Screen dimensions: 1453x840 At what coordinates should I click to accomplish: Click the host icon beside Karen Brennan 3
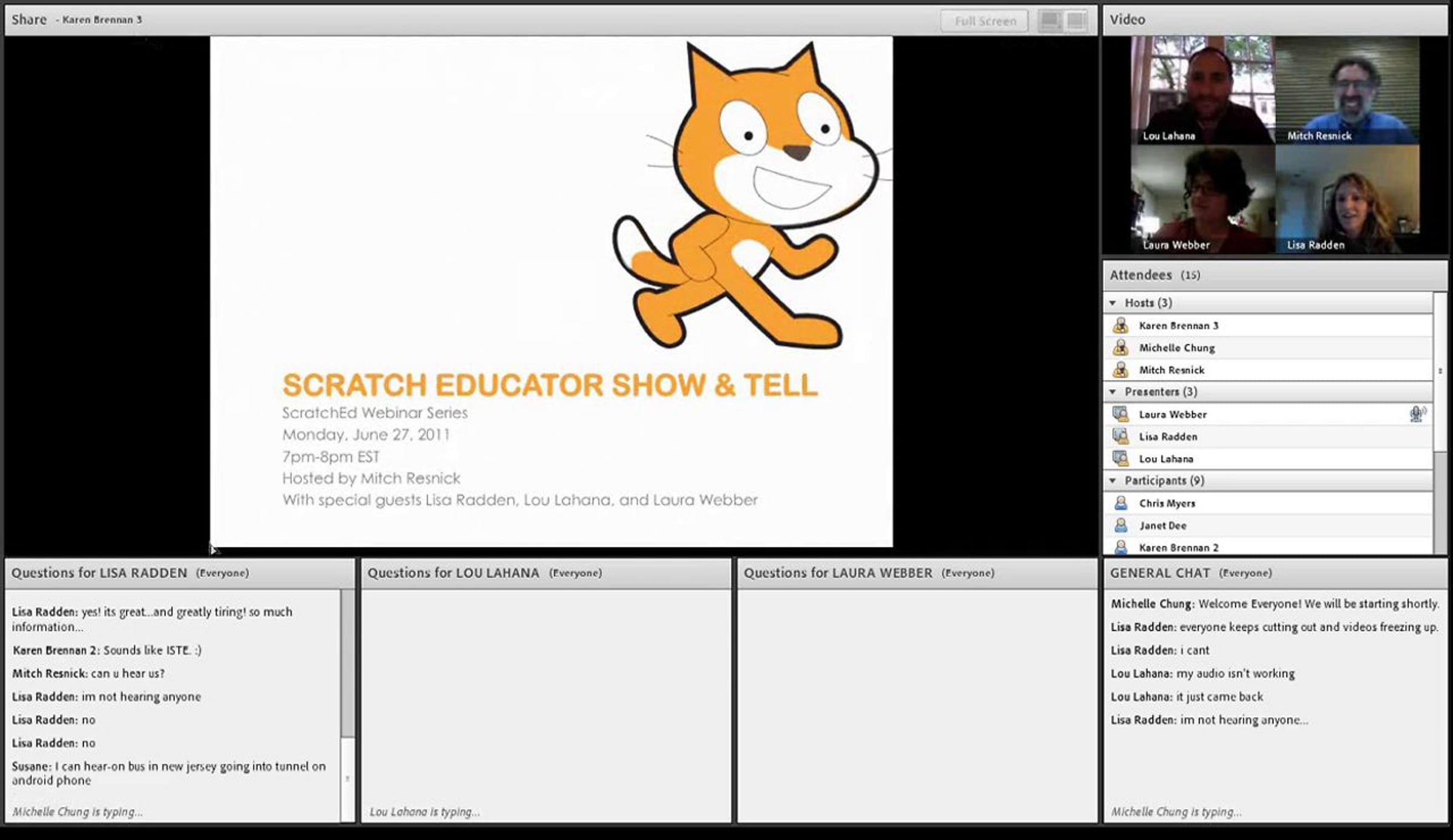(x=1121, y=326)
